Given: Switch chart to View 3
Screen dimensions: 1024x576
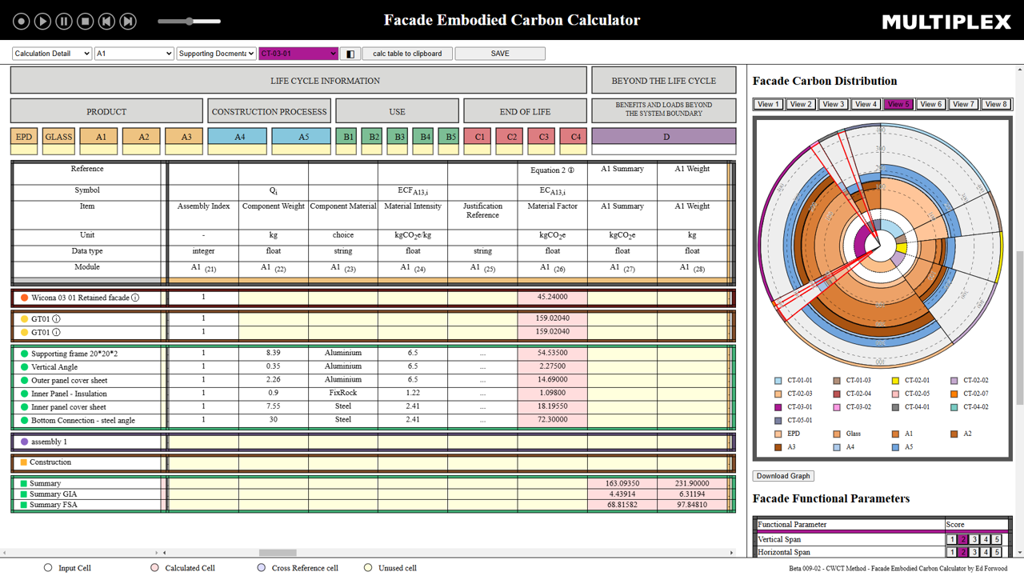Looking at the screenshot, I should 833,104.
